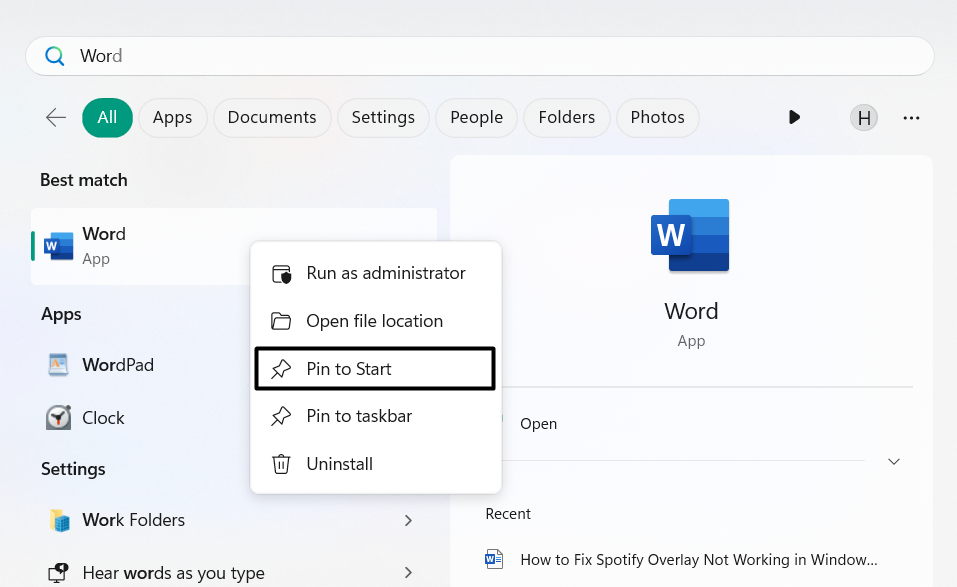Click the search box containing Word
This screenshot has height=587, width=957.
pyautogui.click(x=480, y=56)
